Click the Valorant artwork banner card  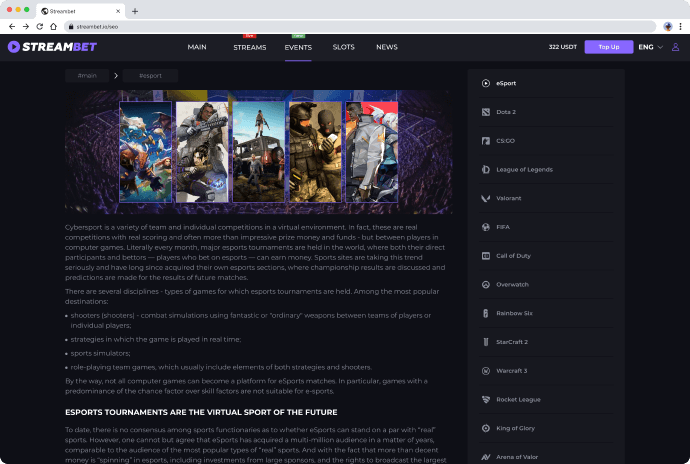point(372,152)
